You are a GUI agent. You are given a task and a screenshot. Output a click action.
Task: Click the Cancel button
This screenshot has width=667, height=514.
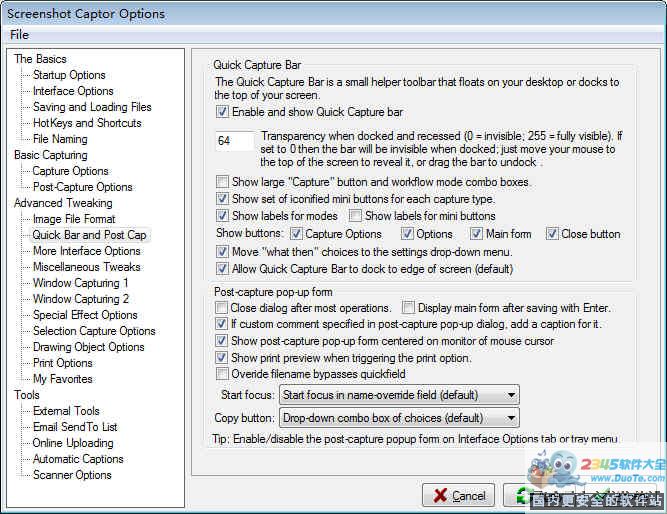[x=458, y=495]
